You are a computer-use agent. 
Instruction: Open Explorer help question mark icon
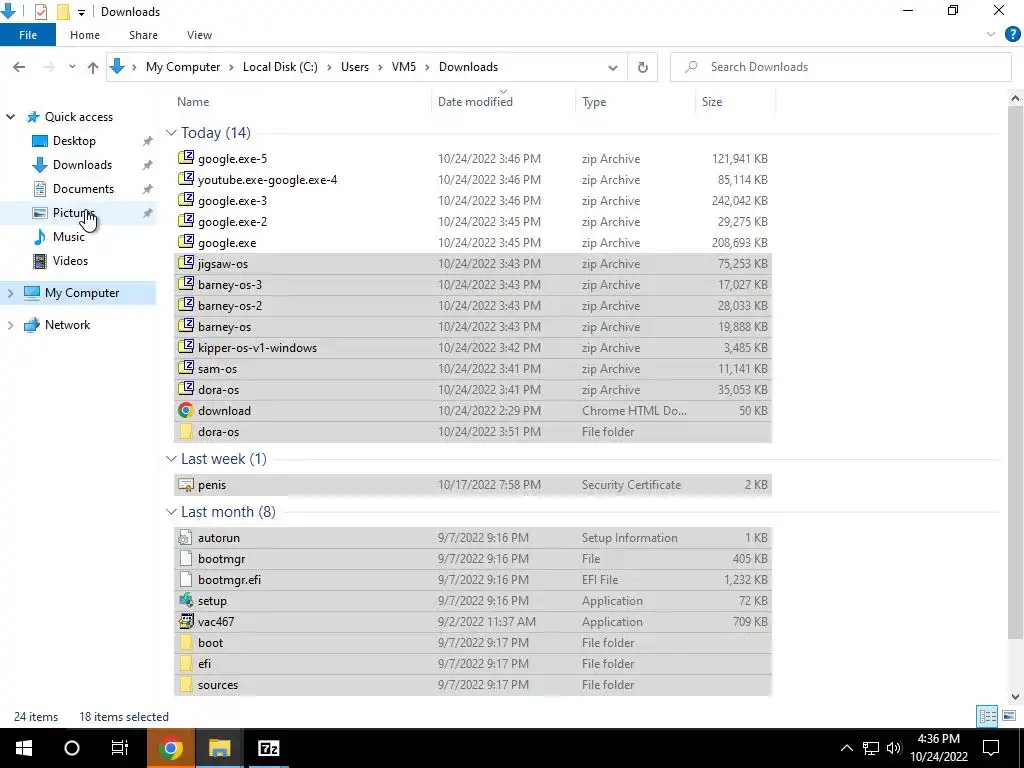point(1012,35)
